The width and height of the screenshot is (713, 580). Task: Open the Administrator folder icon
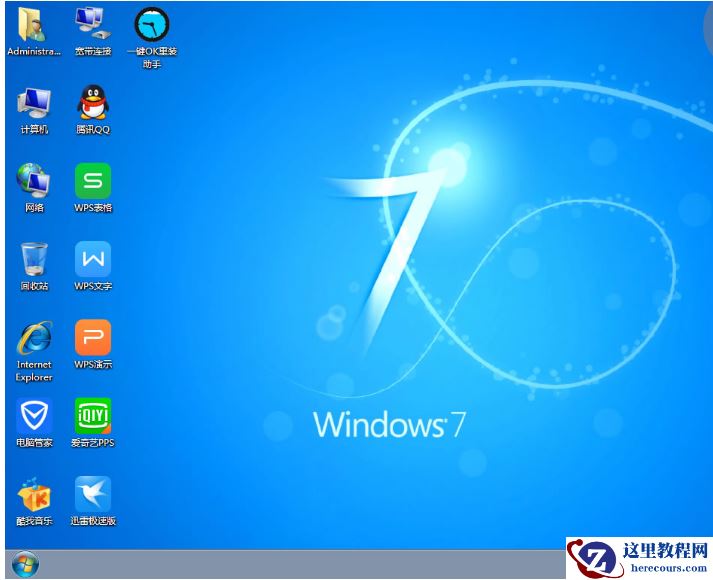[31, 24]
